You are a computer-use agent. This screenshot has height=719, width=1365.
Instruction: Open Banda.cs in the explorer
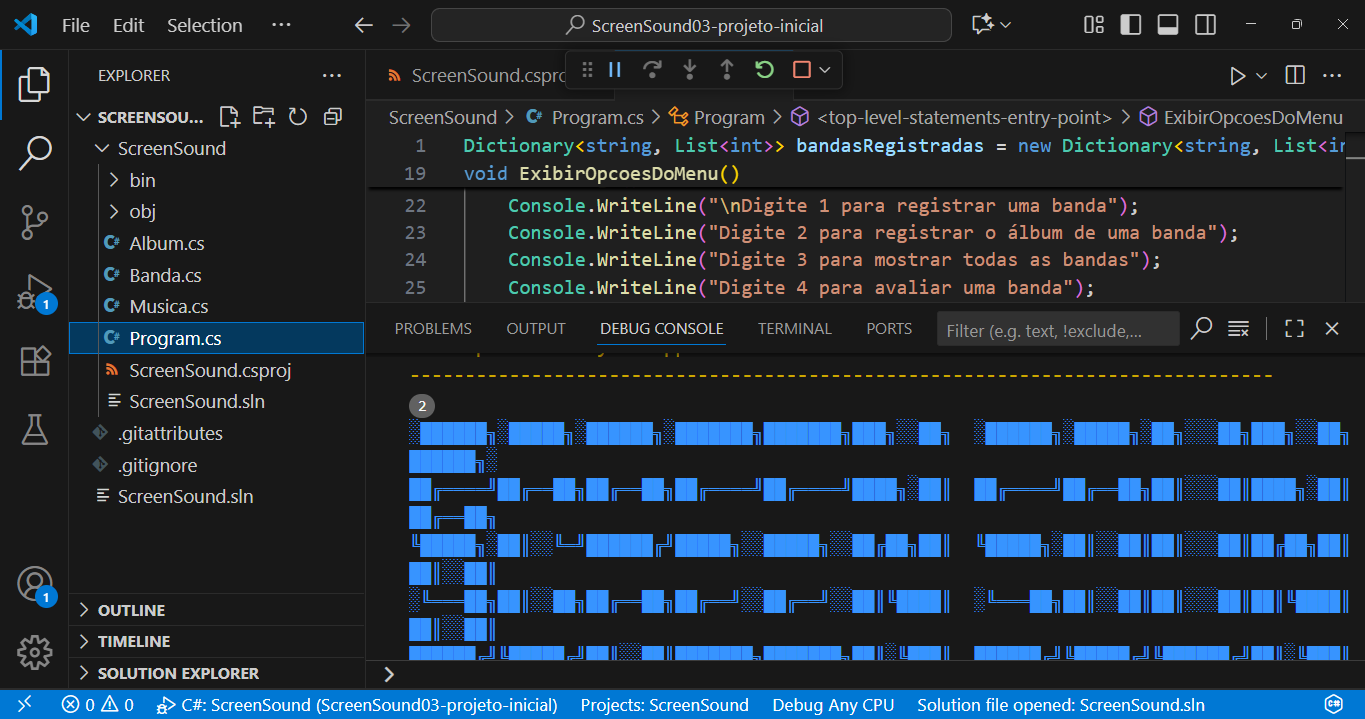(165, 275)
